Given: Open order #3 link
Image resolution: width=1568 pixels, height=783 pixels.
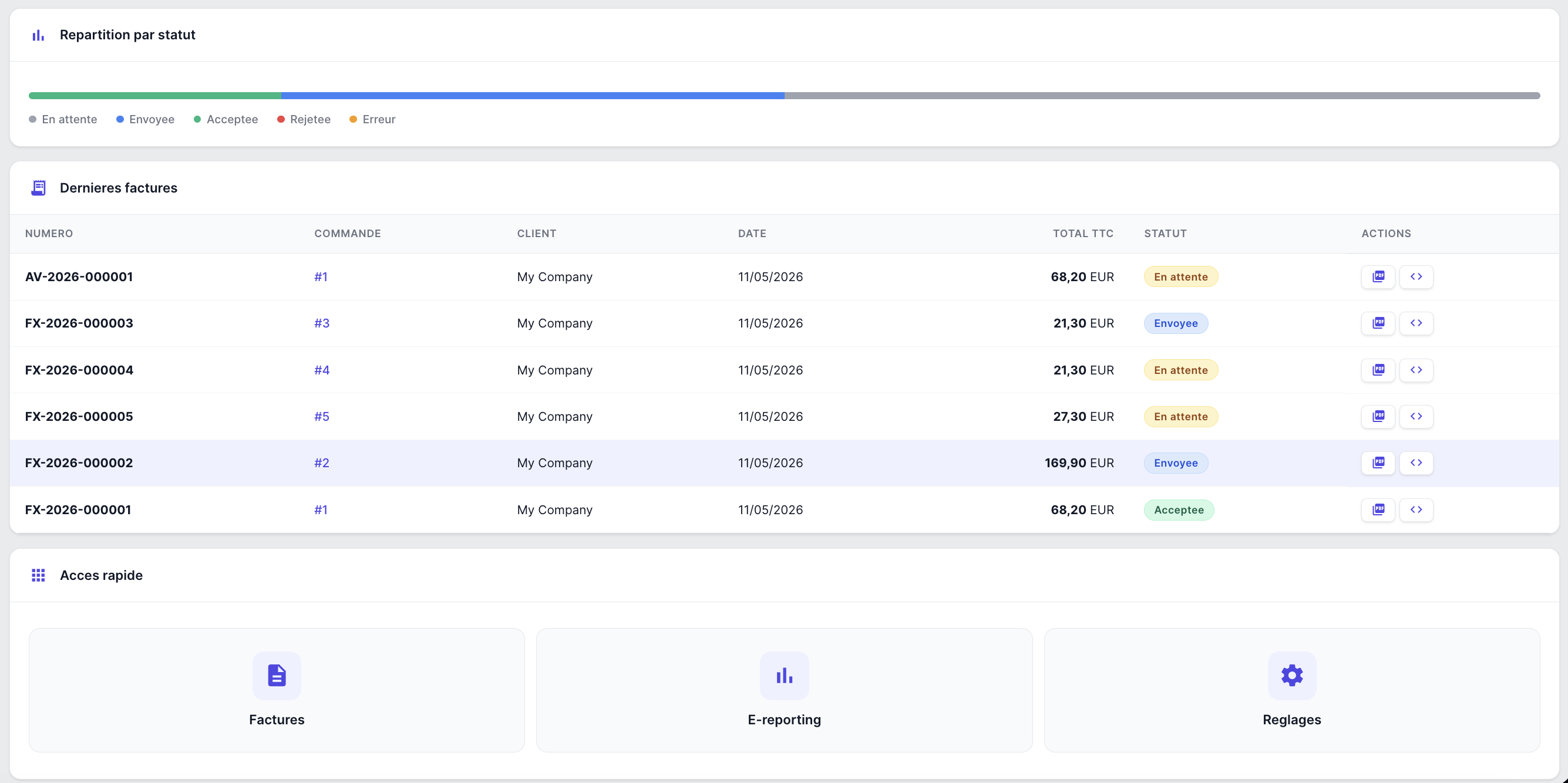Looking at the screenshot, I should [x=322, y=323].
